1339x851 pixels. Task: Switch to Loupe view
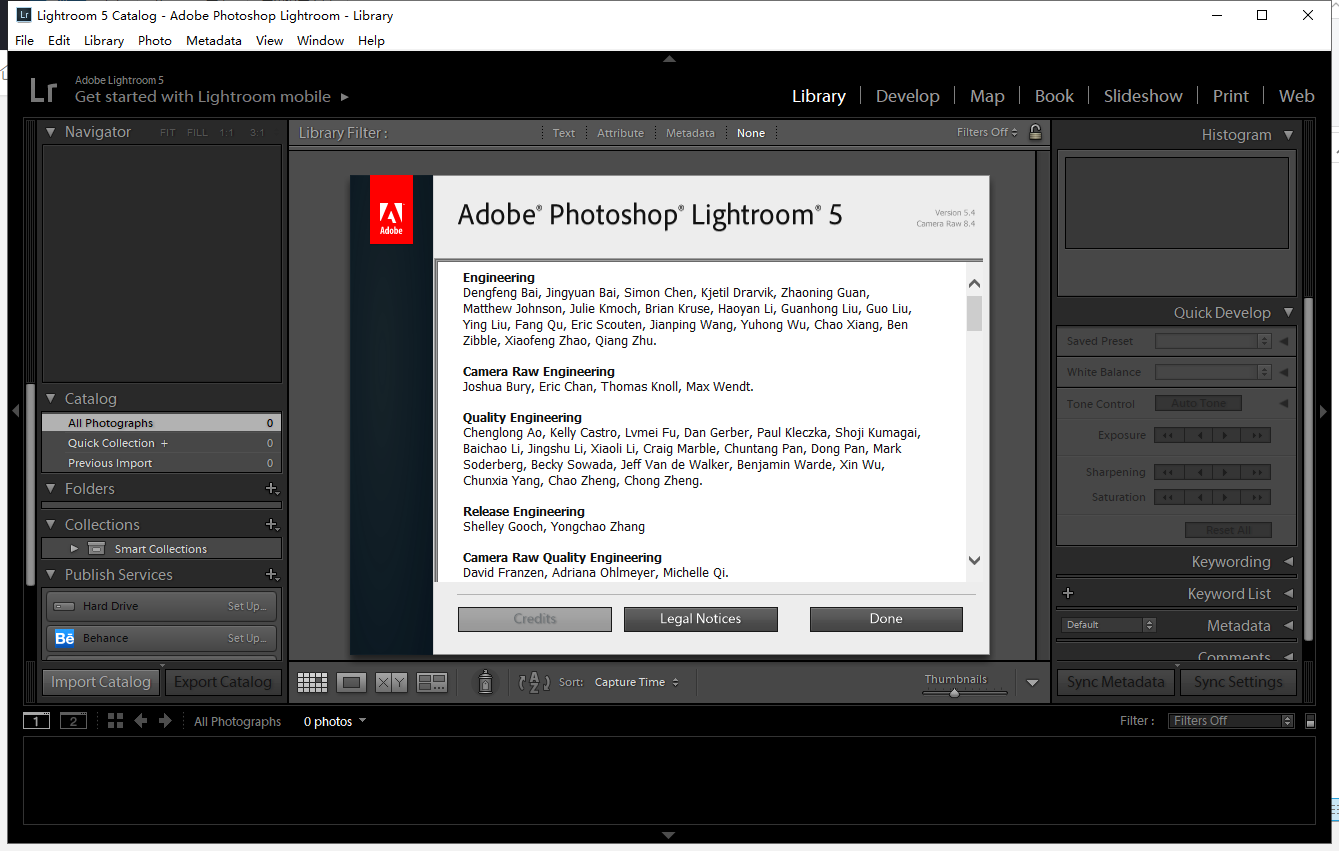pos(351,682)
